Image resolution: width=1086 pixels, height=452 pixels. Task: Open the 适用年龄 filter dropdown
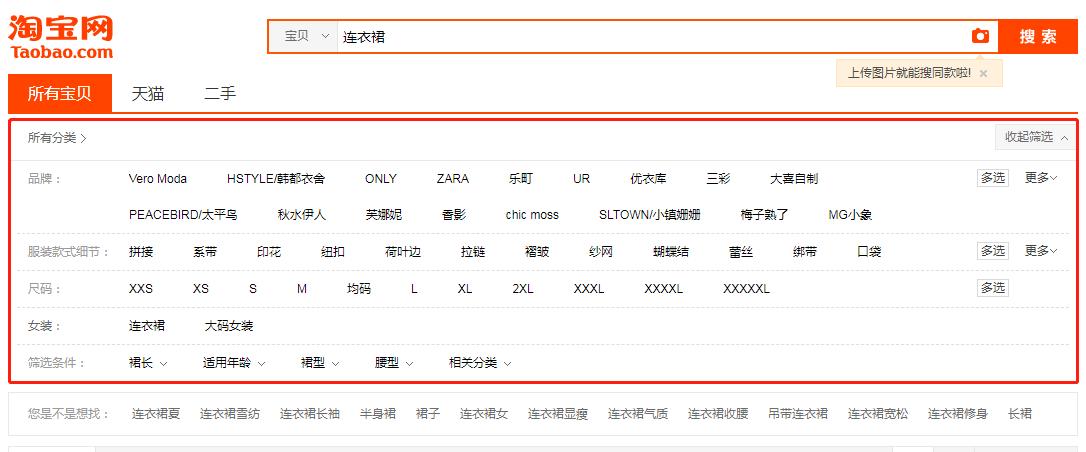coord(234,363)
